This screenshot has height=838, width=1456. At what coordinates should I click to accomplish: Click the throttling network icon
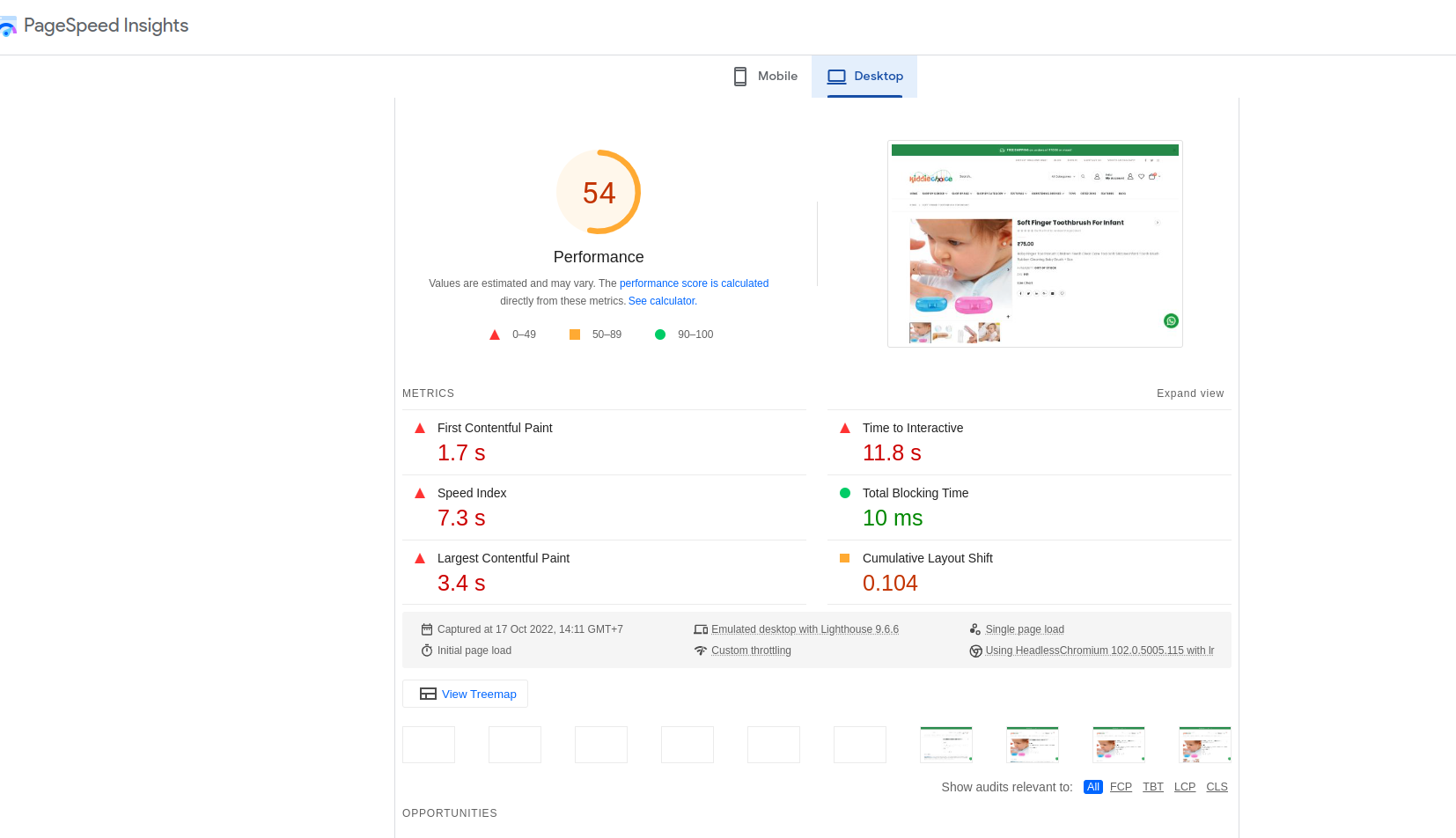(x=701, y=651)
